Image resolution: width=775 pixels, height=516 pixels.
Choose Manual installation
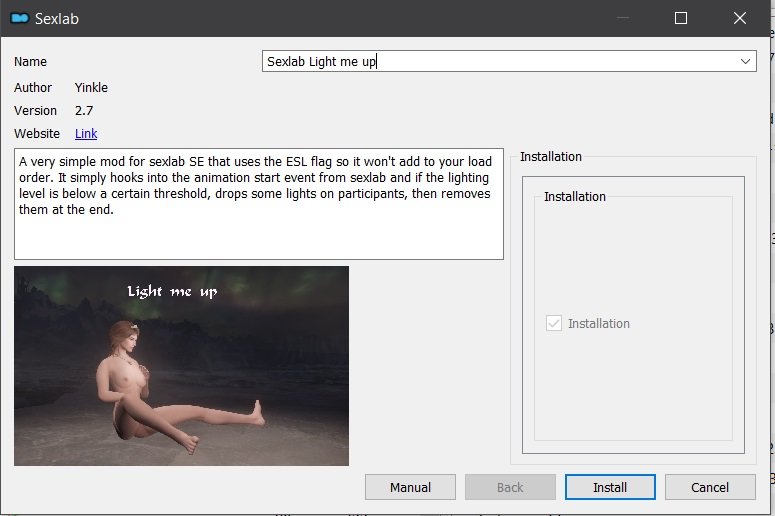pyautogui.click(x=410, y=487)
